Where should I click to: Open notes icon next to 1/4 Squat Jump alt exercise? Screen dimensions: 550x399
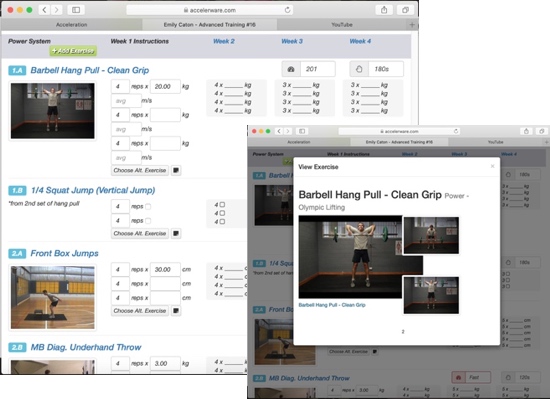(176, 234)
